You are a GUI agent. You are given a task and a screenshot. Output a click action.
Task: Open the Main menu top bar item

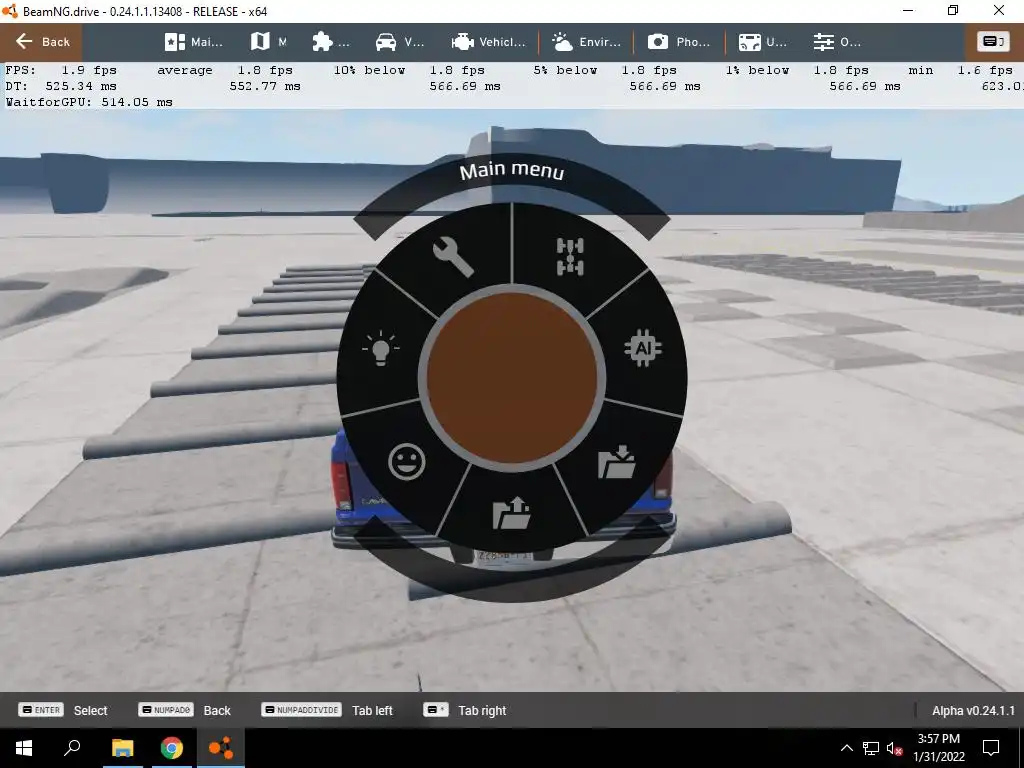(x=193, y=42)
